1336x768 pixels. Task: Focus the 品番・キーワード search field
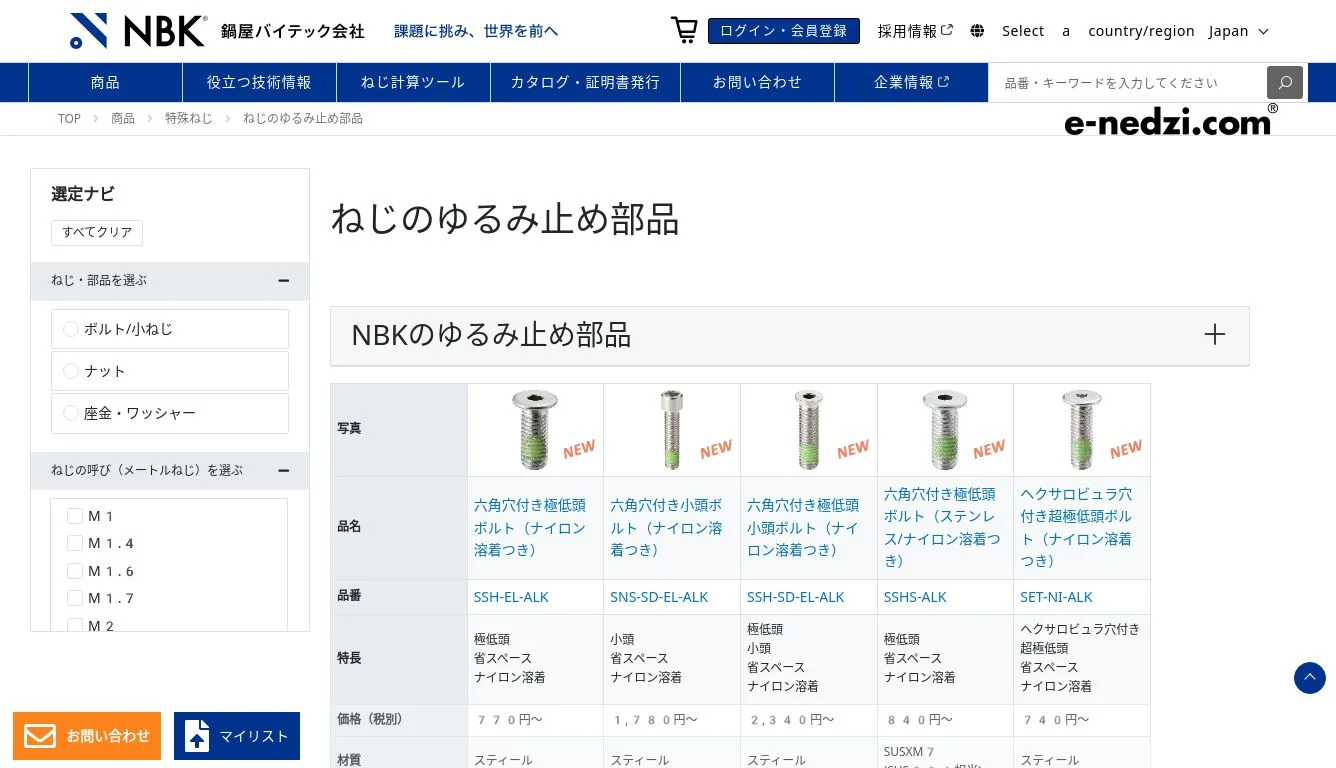point(1127,82)
